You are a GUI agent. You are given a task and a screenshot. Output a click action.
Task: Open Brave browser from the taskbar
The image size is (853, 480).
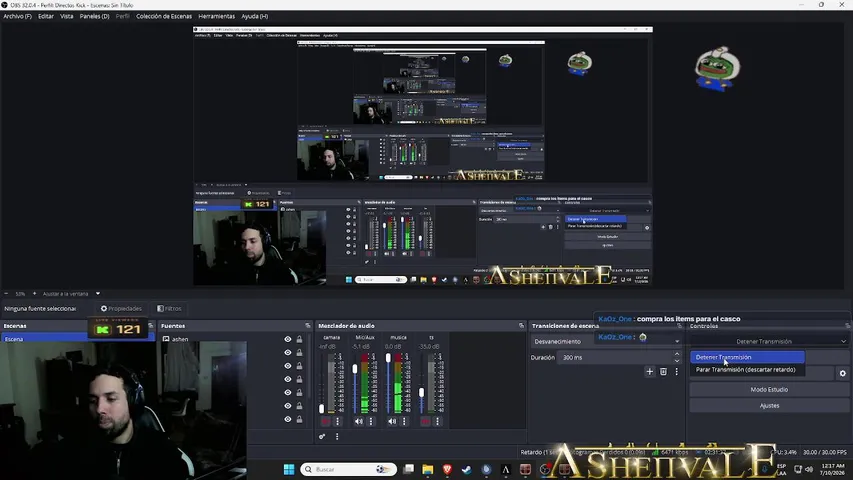447,469
